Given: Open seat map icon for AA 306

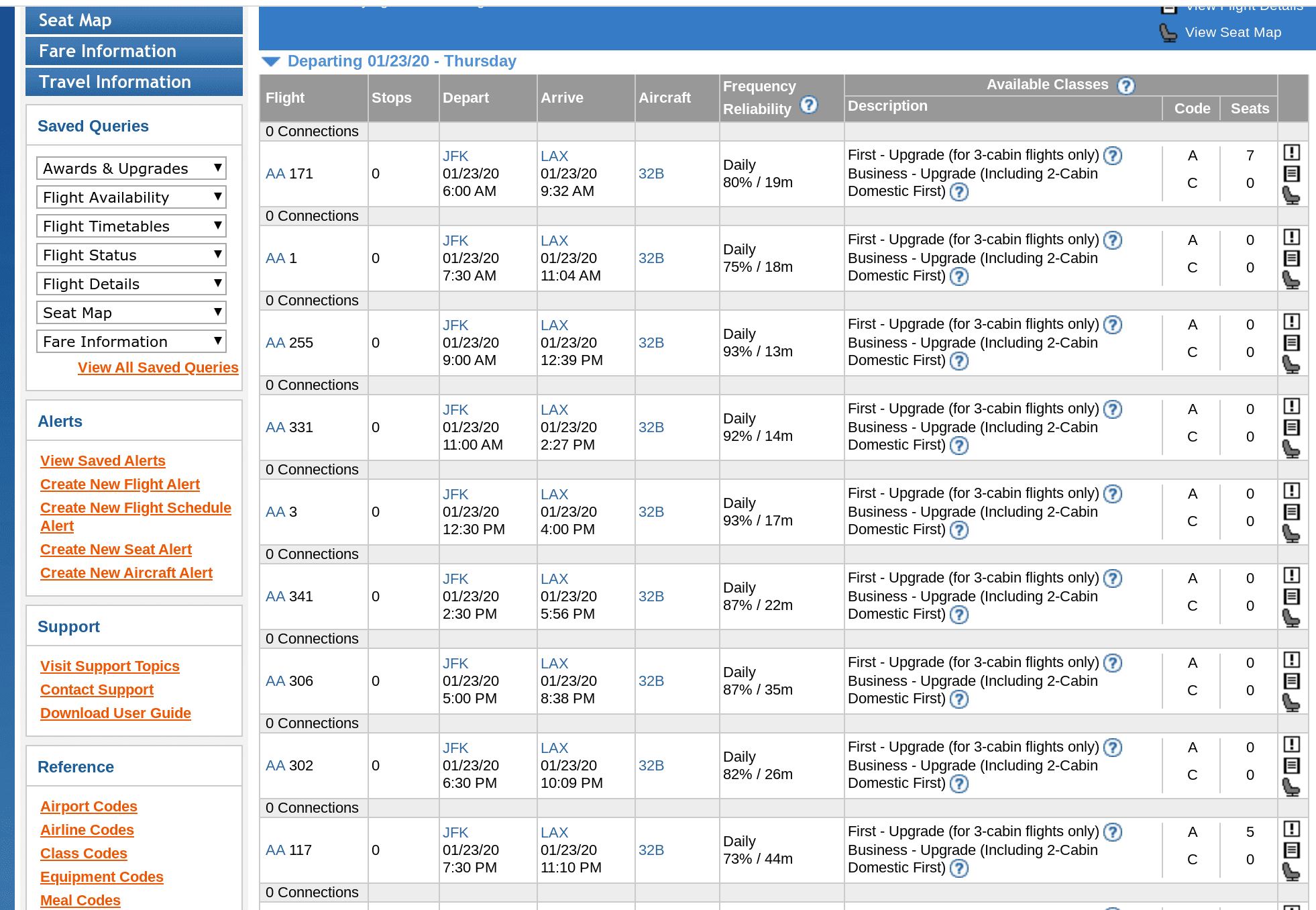Looking at the screenshot, I should [1291, 703].
